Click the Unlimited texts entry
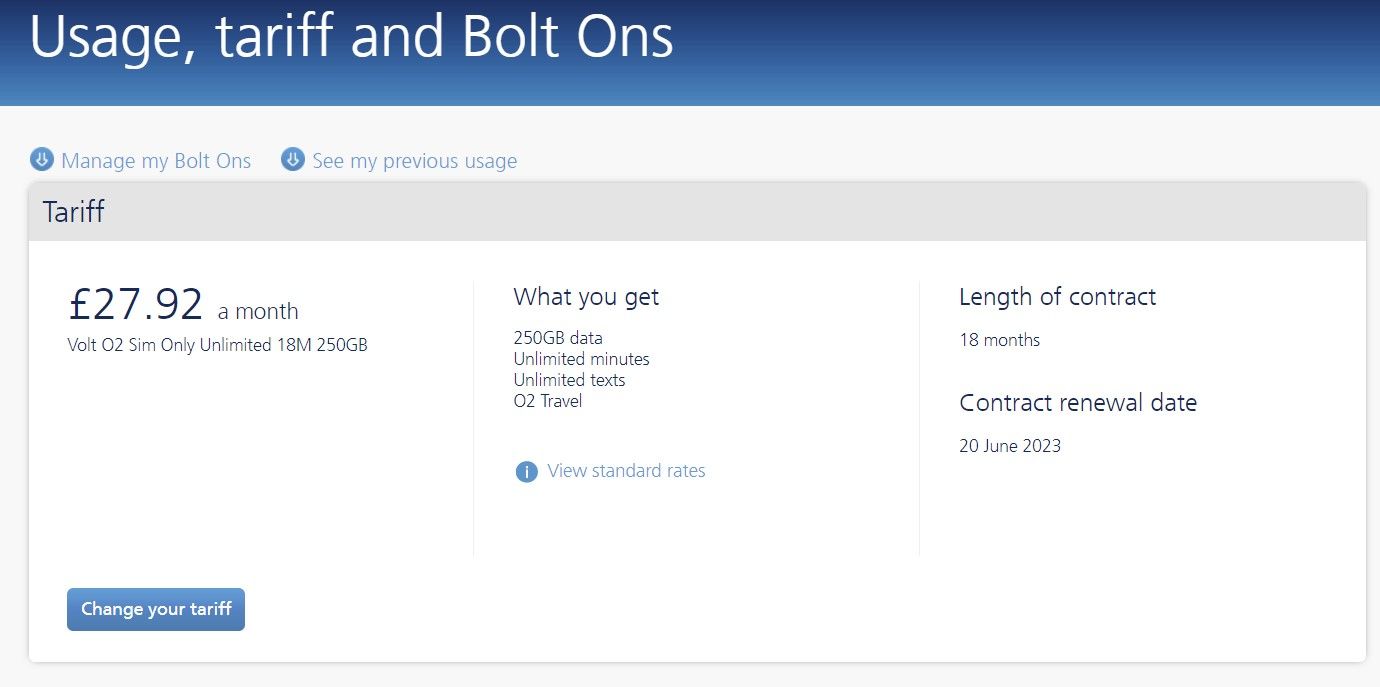The image size is (1380, 687). pos(568,379)
